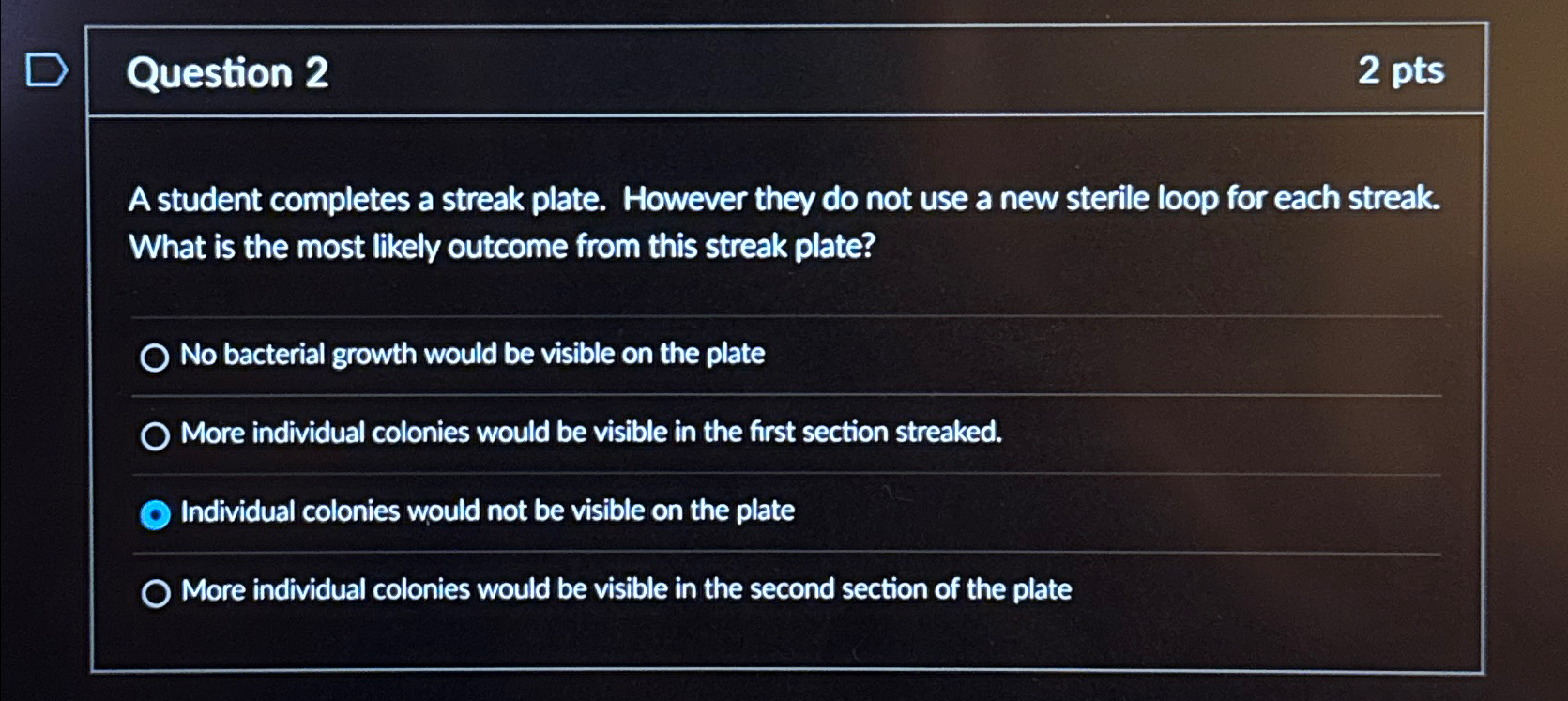Select the bookmark marker left of the question panel
The image size is (1568, 701).
pyautogui.click(x=49, y=69)
